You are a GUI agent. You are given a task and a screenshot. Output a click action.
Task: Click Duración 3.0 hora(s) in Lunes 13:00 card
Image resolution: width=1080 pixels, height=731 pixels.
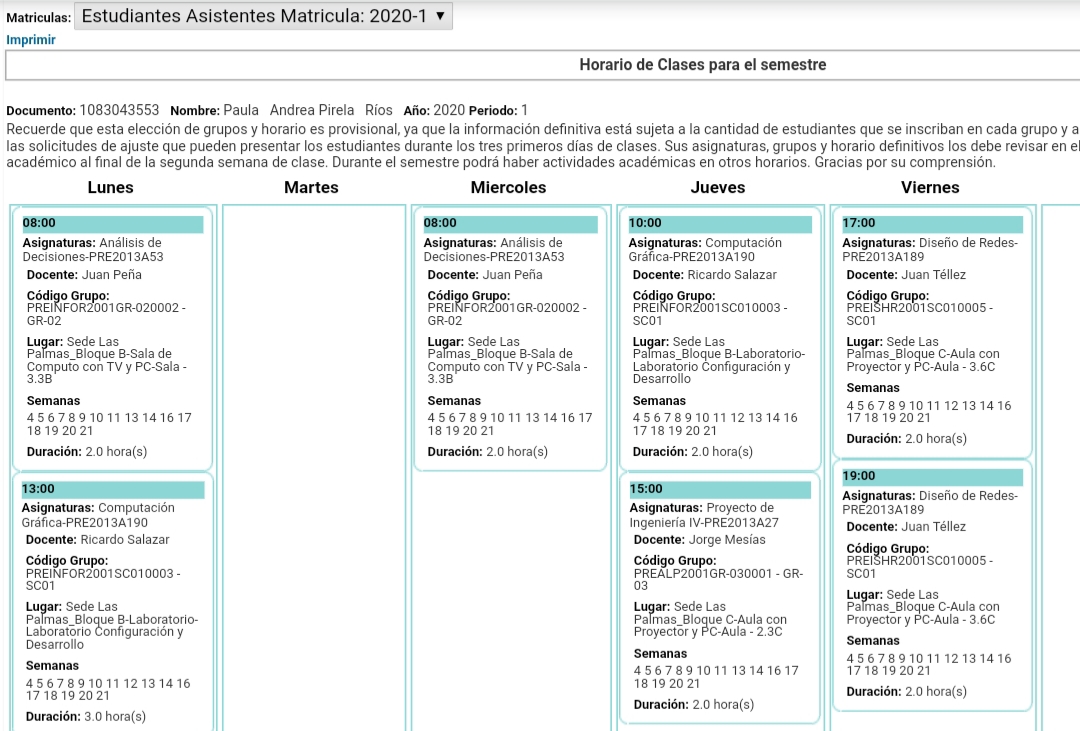[85, 717]
